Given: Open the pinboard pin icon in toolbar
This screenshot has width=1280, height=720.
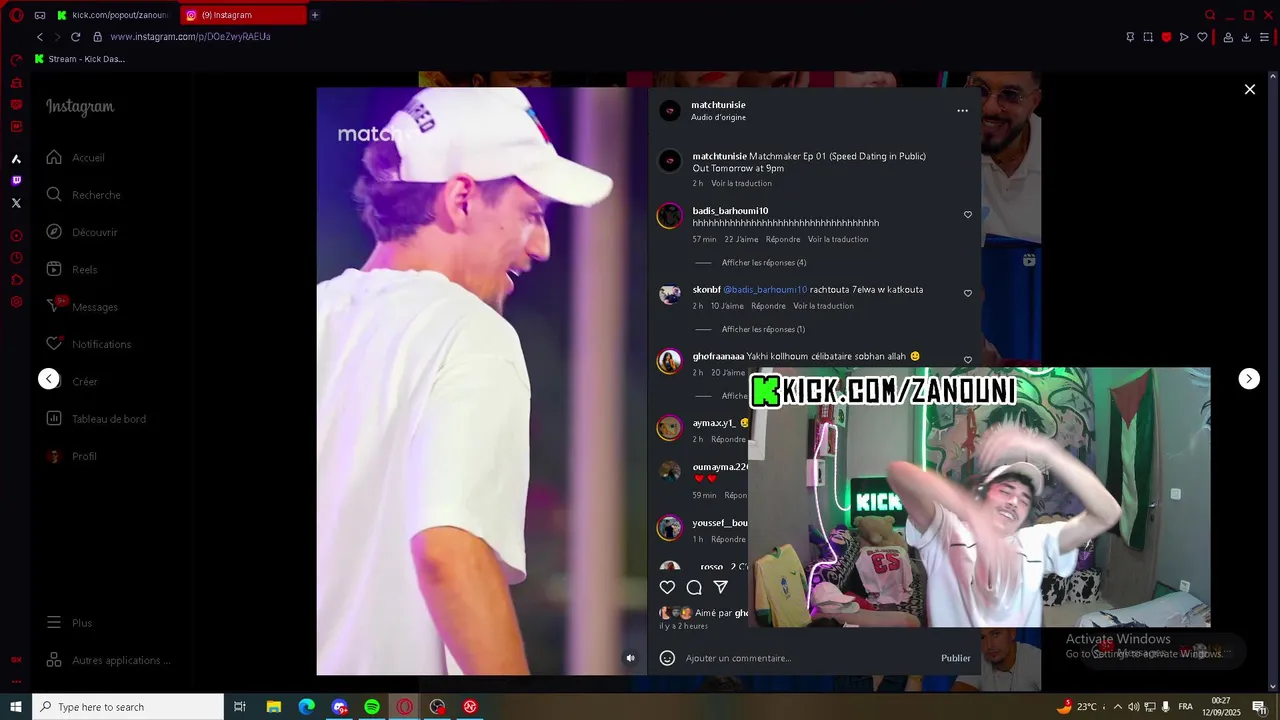Looking at the screenshot, I should coord(1130,37).
